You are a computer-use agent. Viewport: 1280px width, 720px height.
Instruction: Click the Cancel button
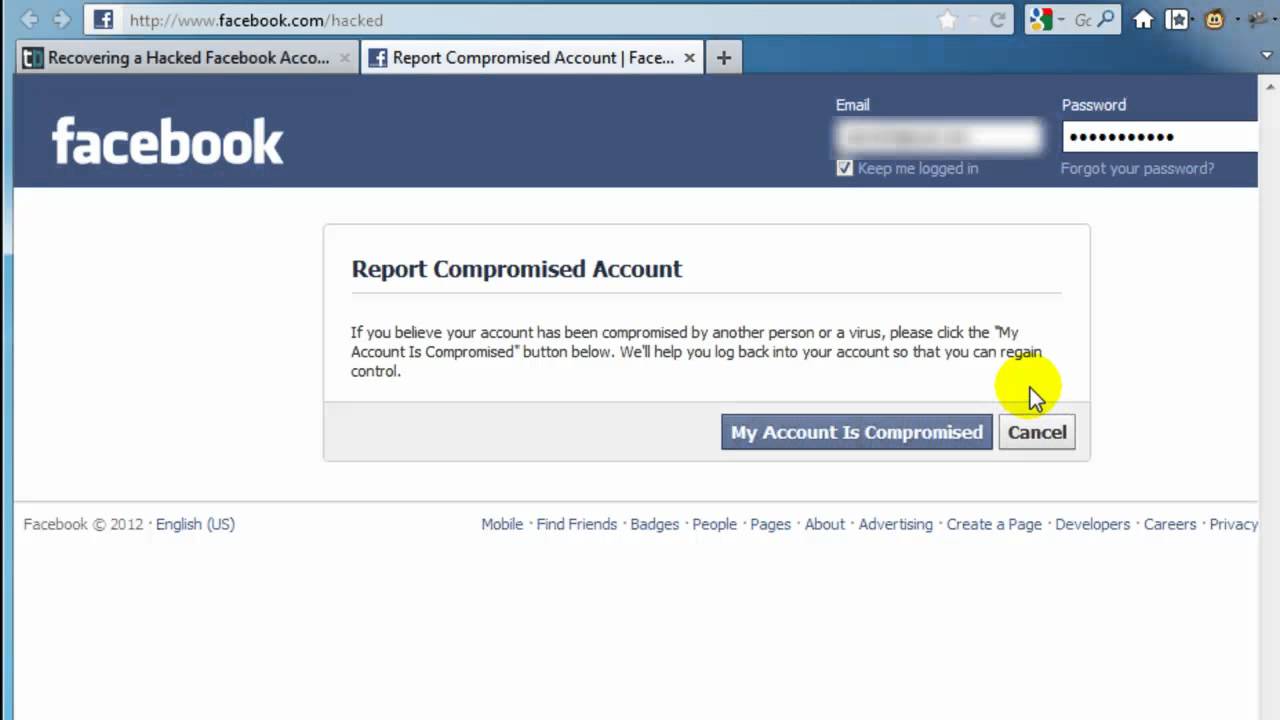coord(1037,432)
